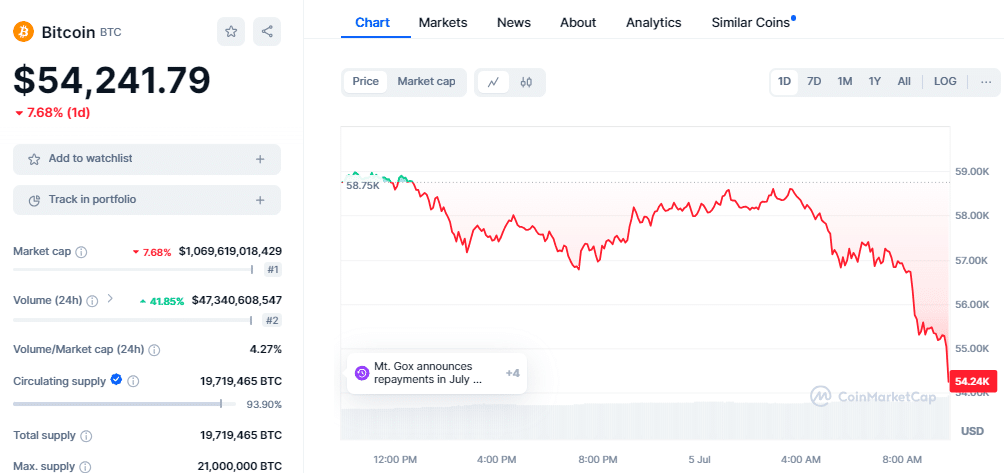Click the #1 market cap rank badge
The height and width of the screenshot is (473, 1004).
(273, 270)
